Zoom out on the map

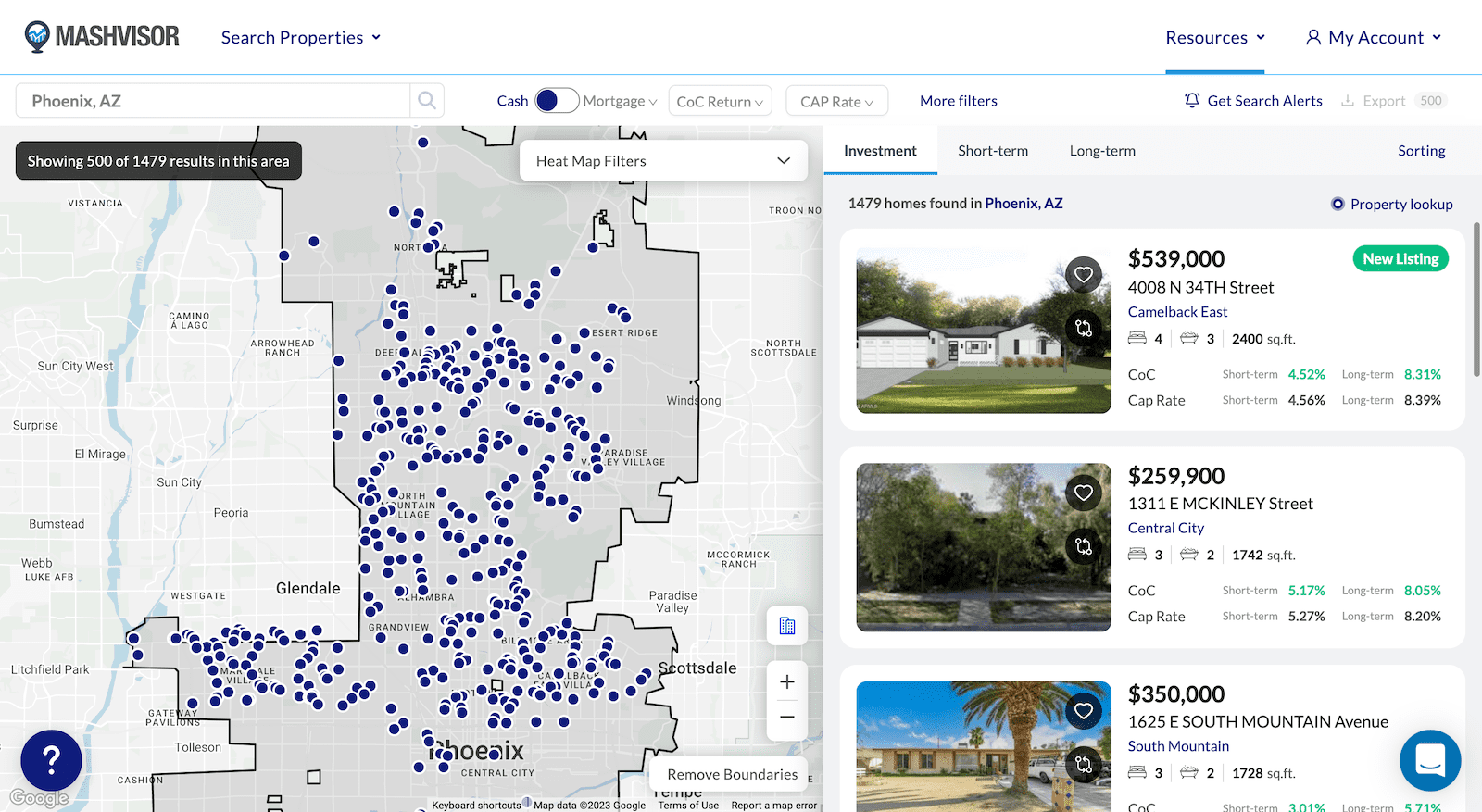(787, 718)
